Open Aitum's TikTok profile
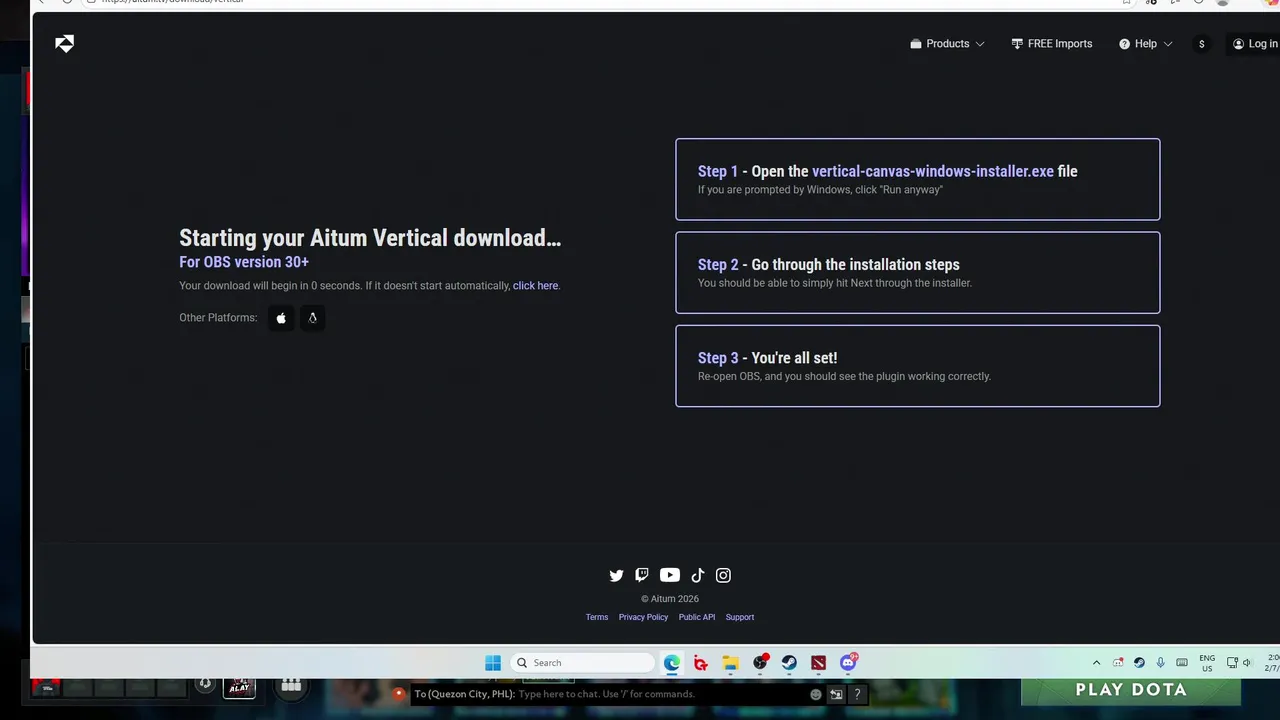1280x720 pixels. coord(698,575)
